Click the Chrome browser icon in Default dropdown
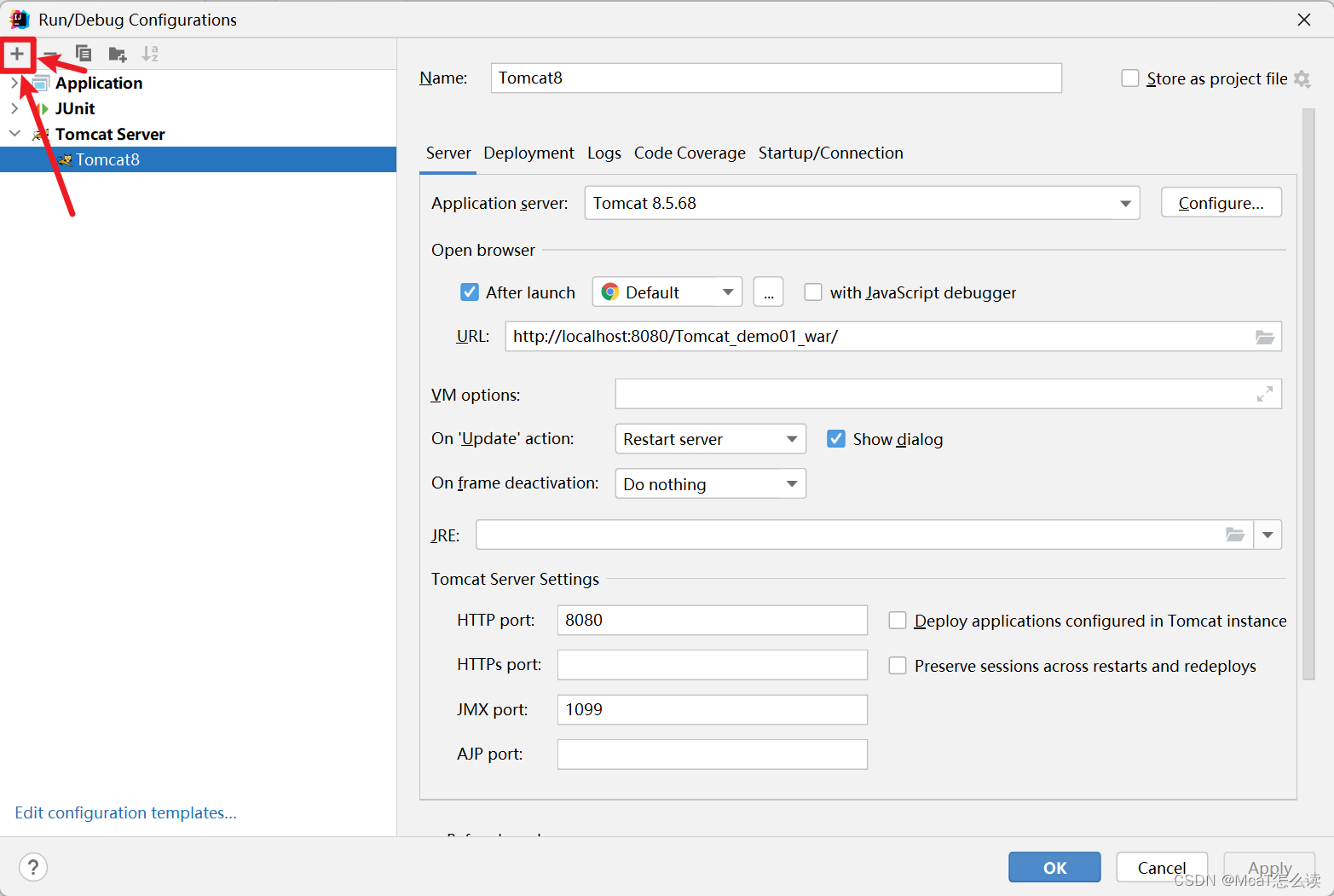 point(610,292)
